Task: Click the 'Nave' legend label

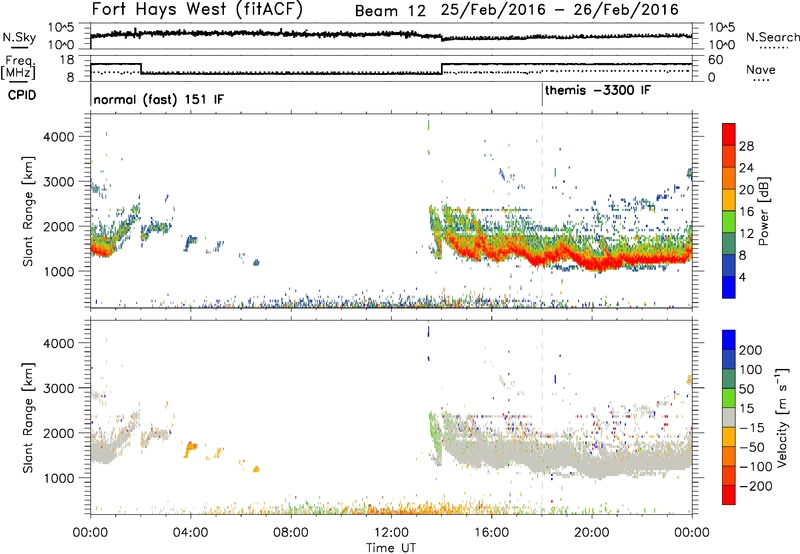Action: pos(761,70)
